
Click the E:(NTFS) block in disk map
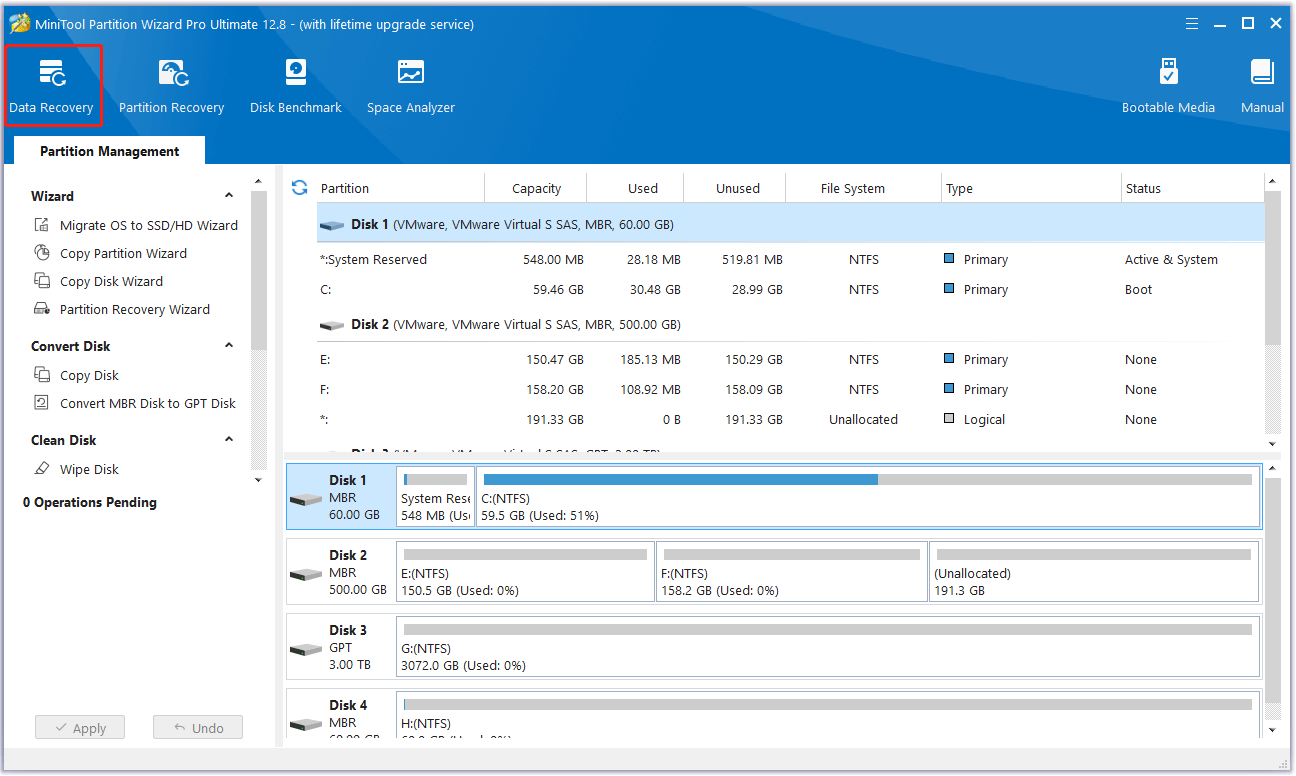coord(525,572)
